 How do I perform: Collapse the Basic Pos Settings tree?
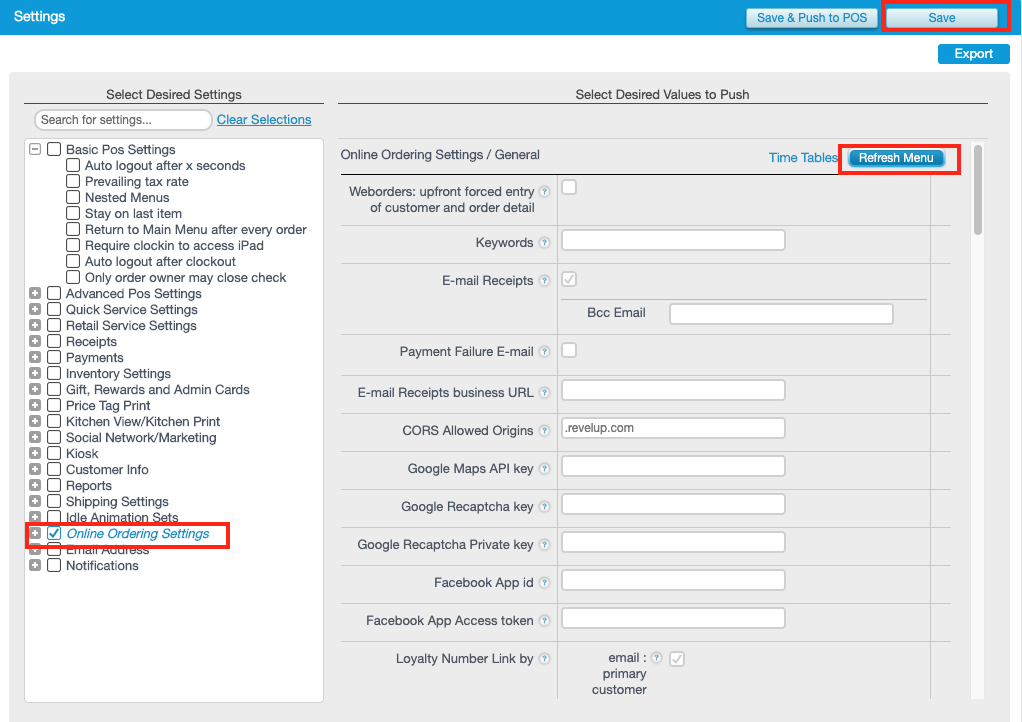pos(35,149)
